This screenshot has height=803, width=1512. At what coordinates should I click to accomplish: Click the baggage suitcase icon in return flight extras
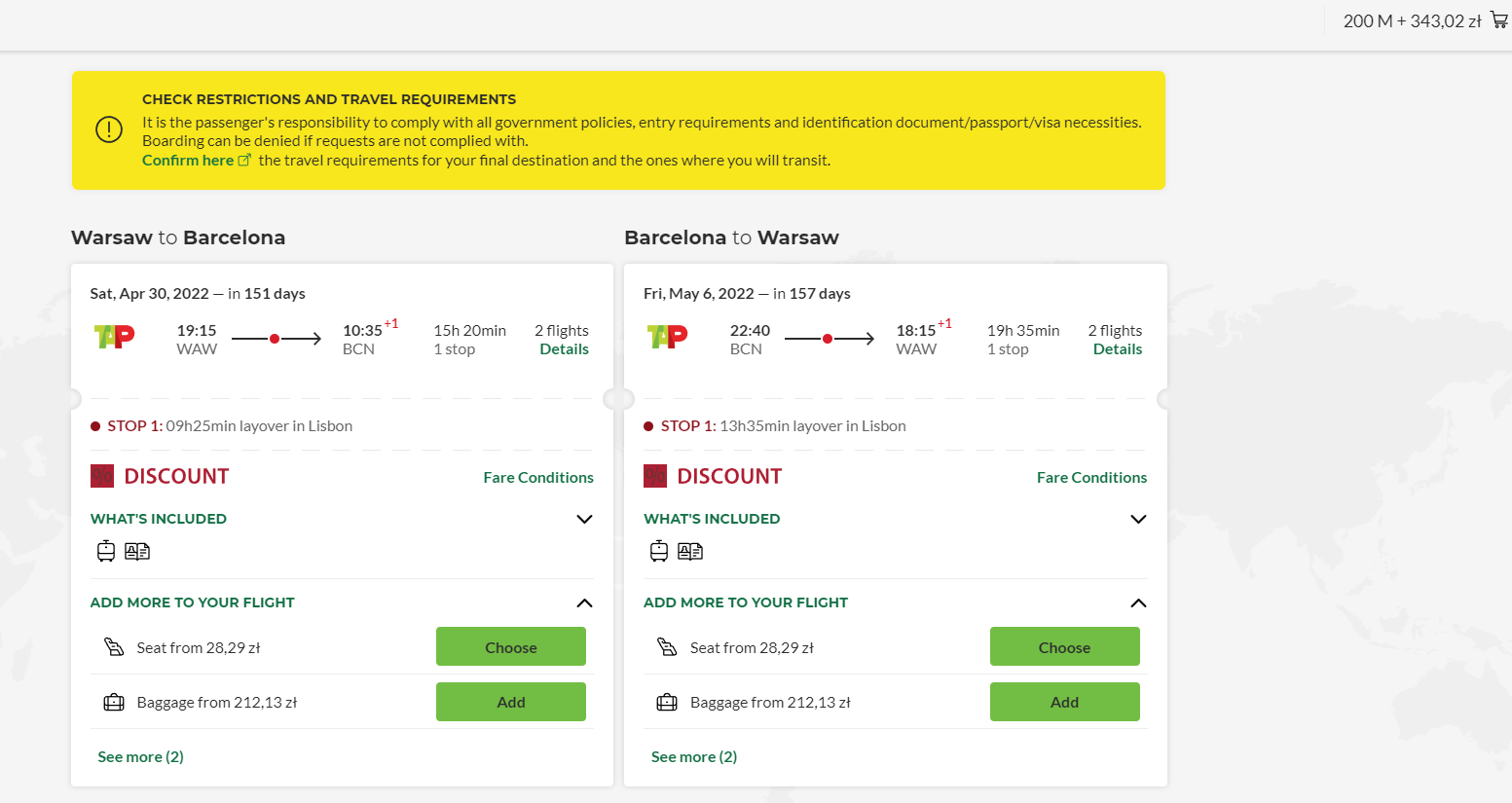(x=667, y=702)
